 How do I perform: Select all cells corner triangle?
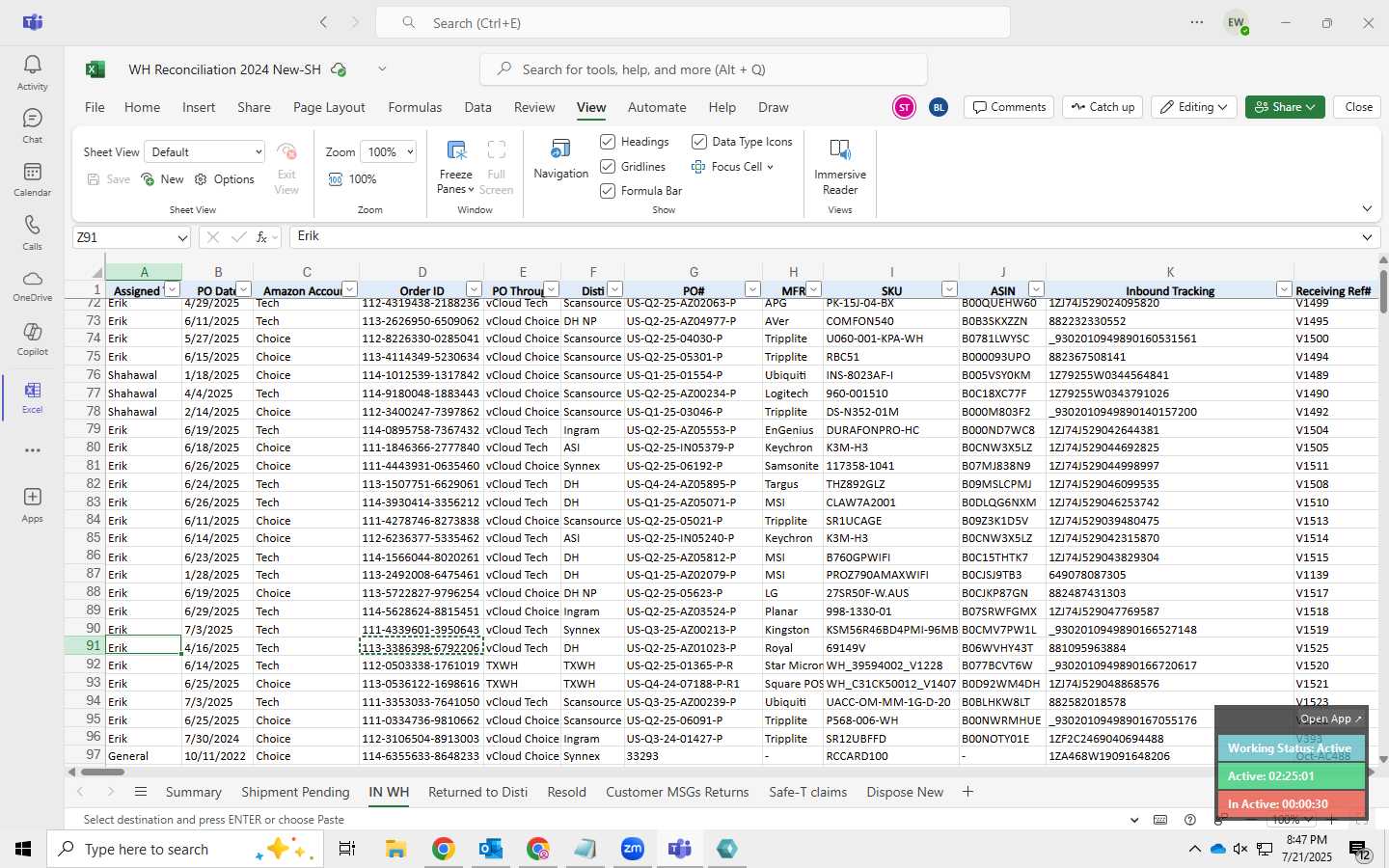pos(96,272)
